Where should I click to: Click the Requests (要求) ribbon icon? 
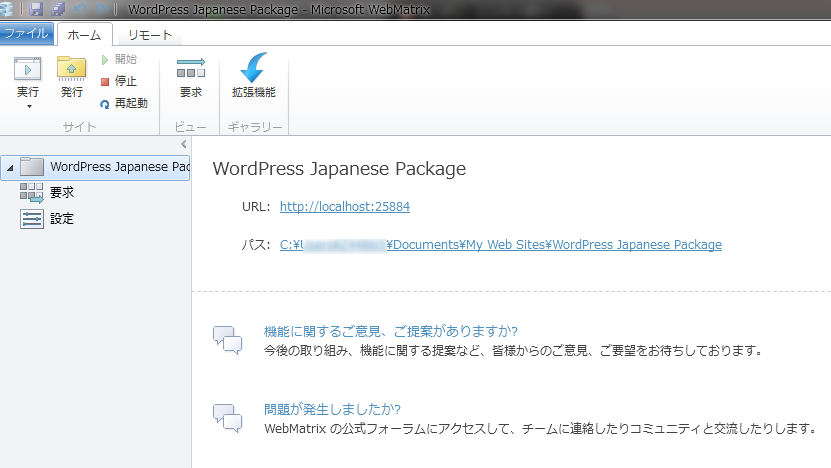click(191, 69)
